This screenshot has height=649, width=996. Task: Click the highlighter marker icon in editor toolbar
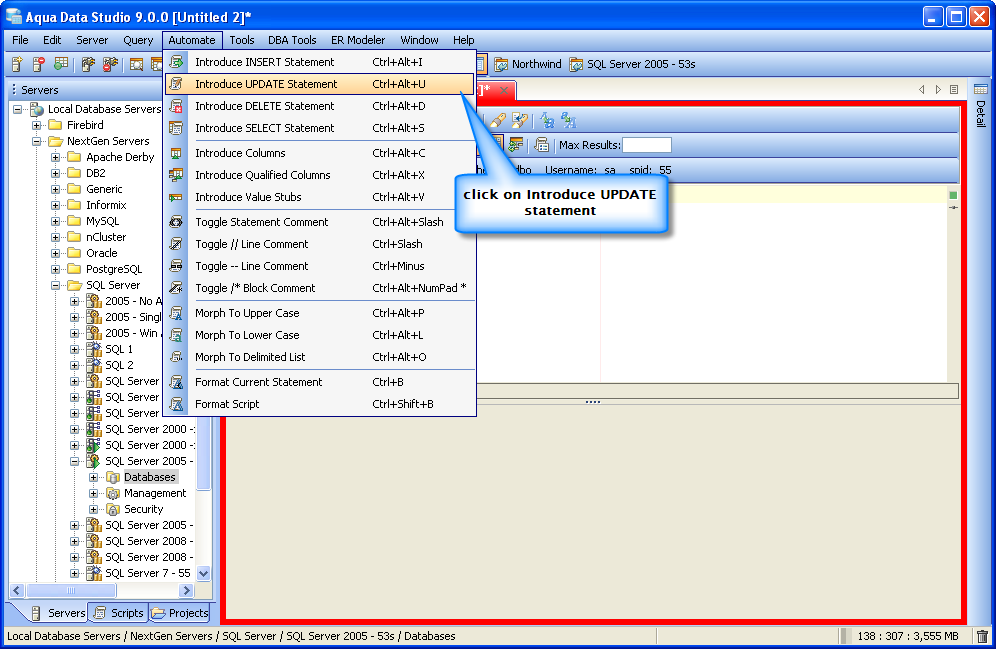tap(498, 120)
